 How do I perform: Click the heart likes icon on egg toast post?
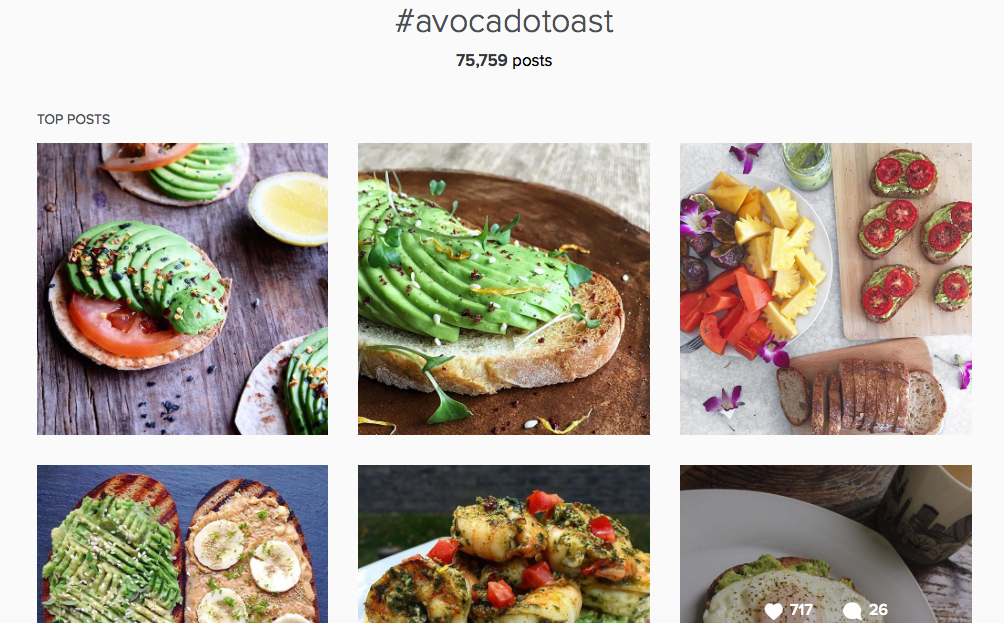[773, 611]
